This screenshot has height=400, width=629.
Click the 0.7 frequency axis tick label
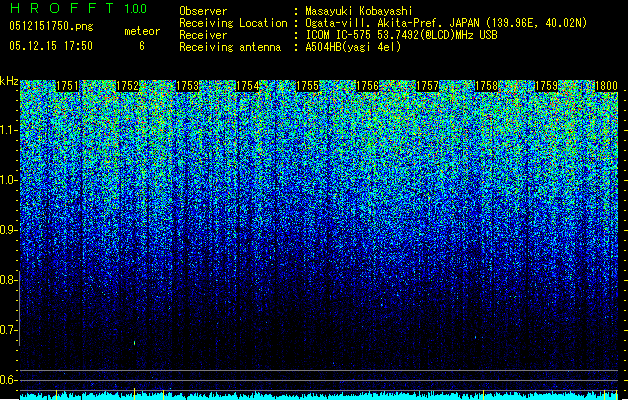click(7, 330)
